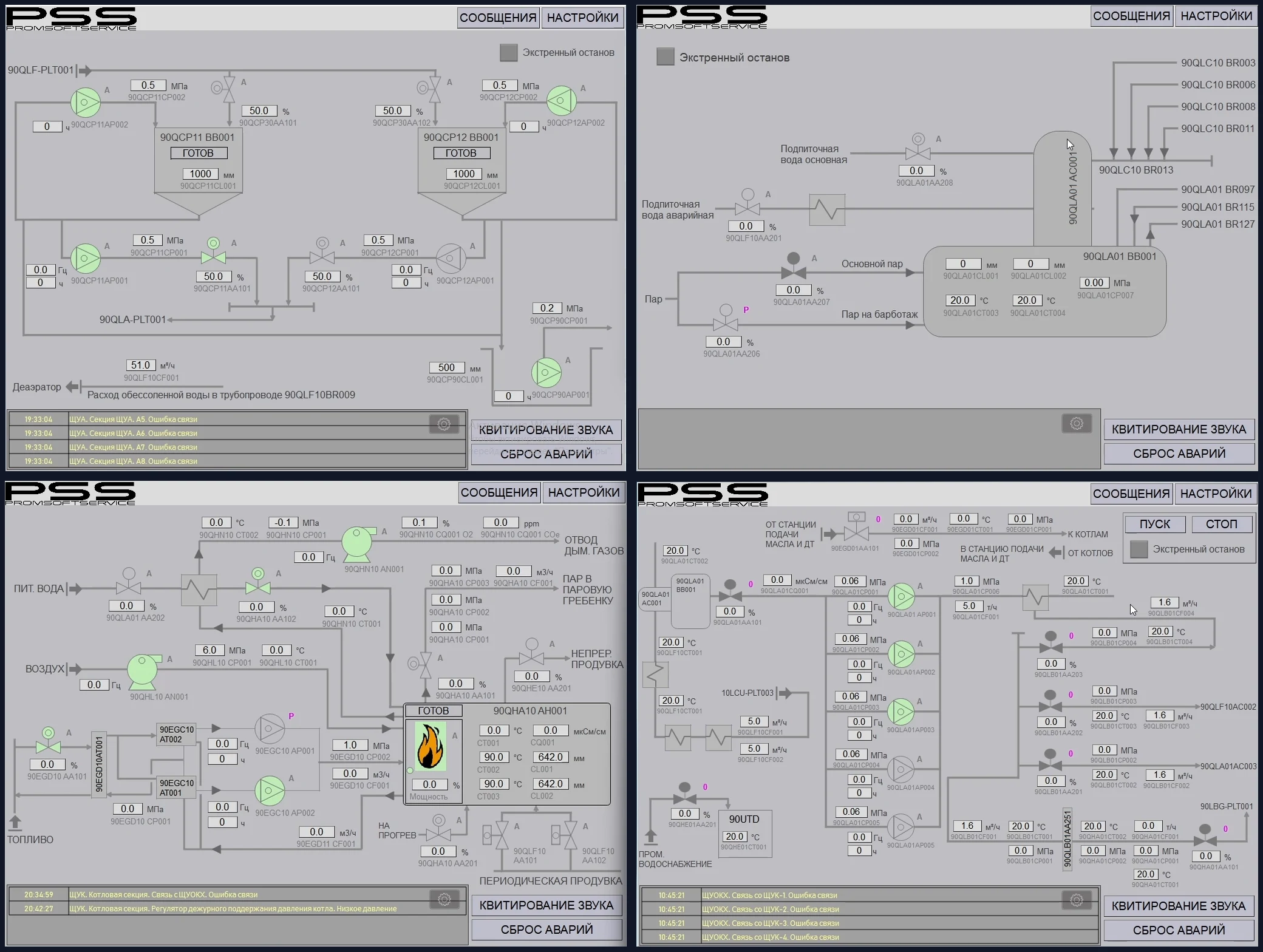Select pump 90QLA01 AP001 symbol

tap(902, 596)
